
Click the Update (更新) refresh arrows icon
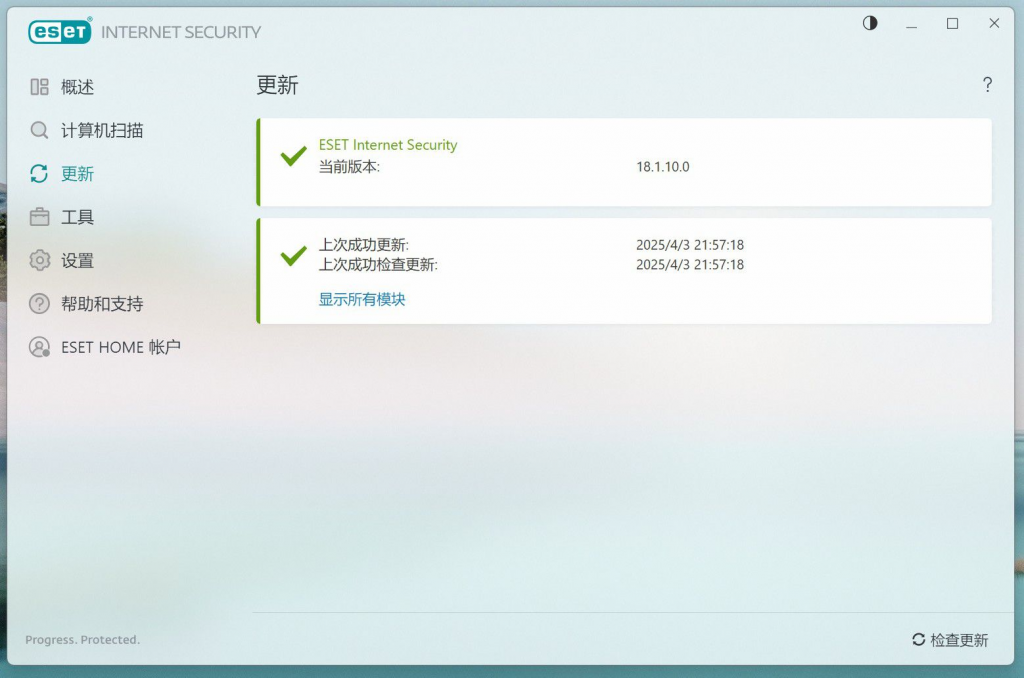[x=39, y=174]
